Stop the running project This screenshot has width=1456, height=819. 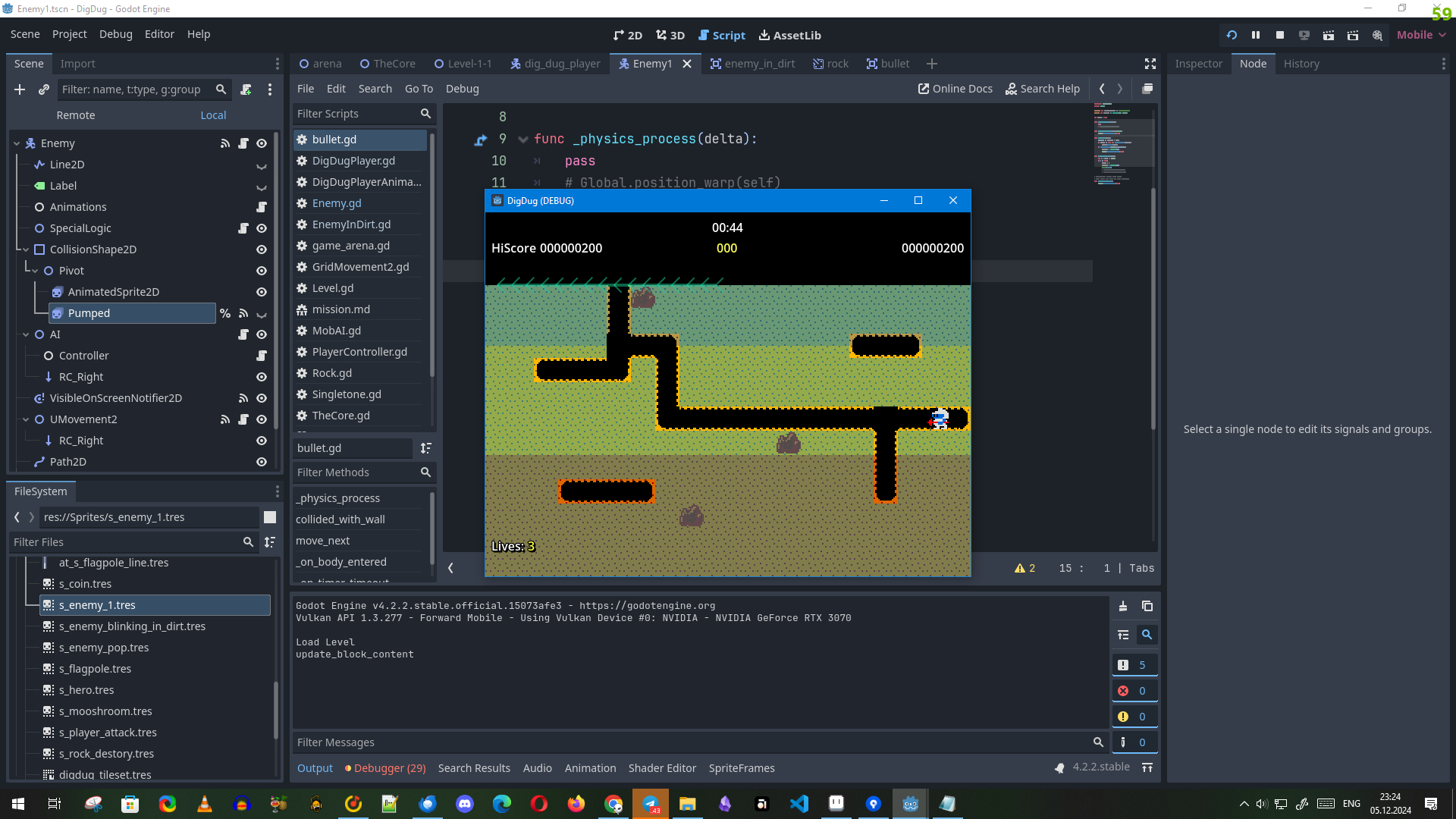1280,35
